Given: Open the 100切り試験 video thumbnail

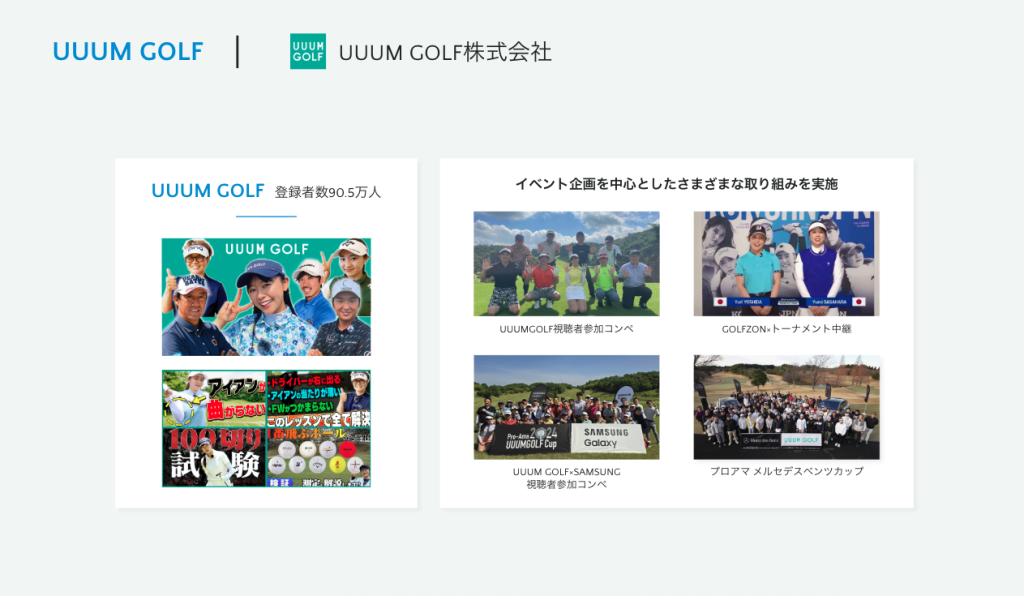Looking at the screenshot, I should [214, 458].
